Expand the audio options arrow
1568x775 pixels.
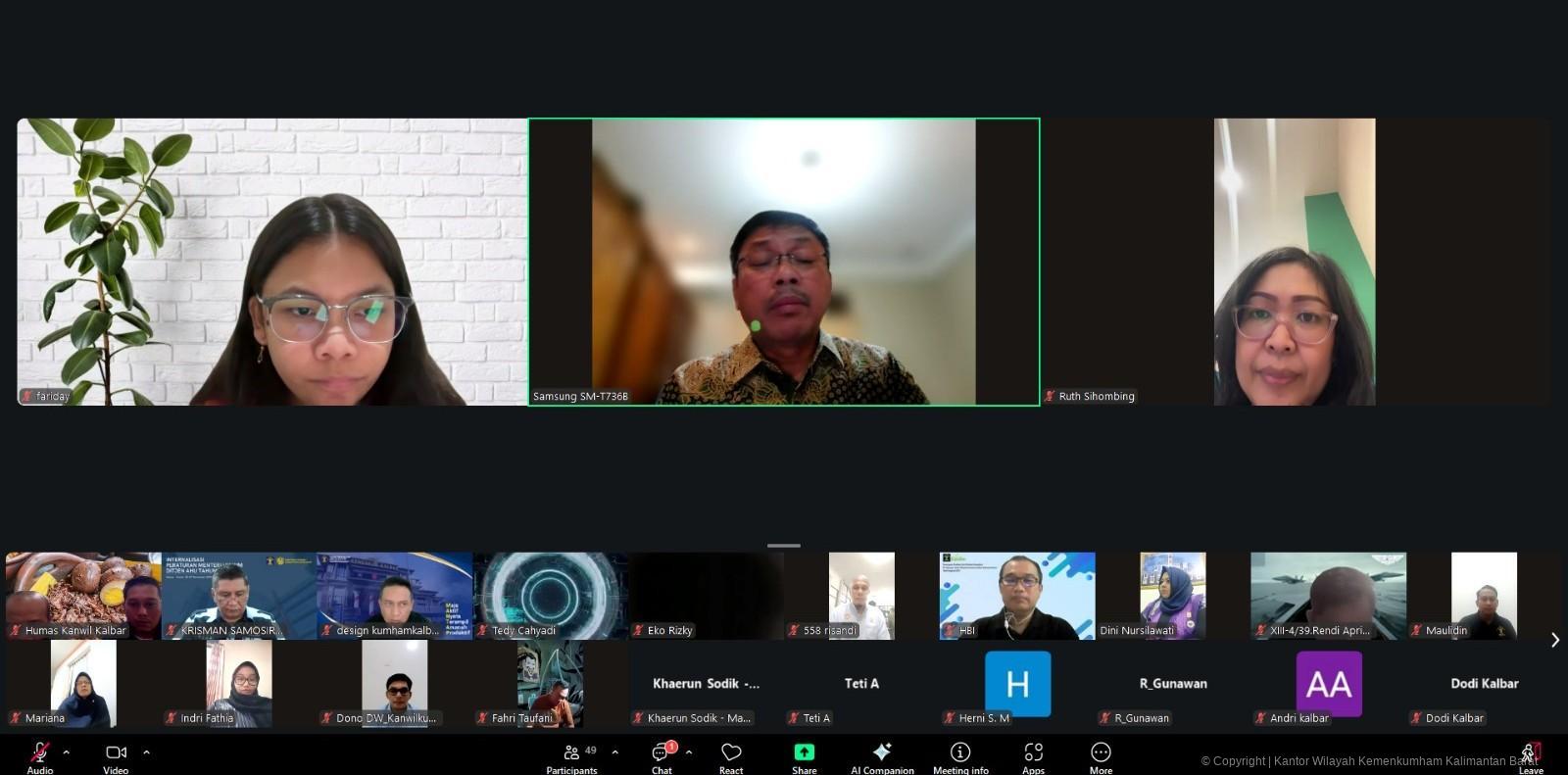(x=67, y=752)
